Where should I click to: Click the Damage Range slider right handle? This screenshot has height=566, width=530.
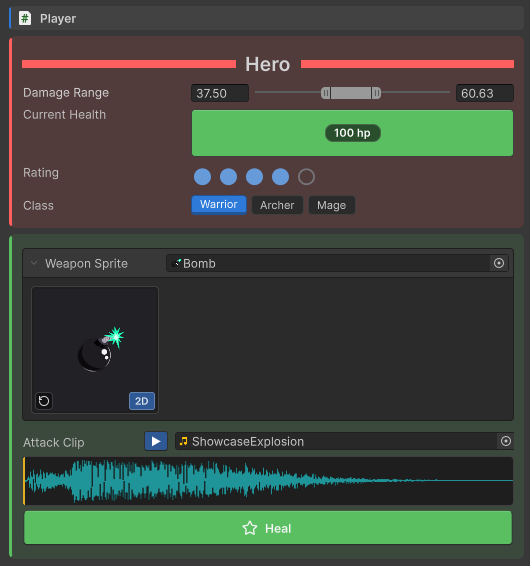[x=376, y=93]
